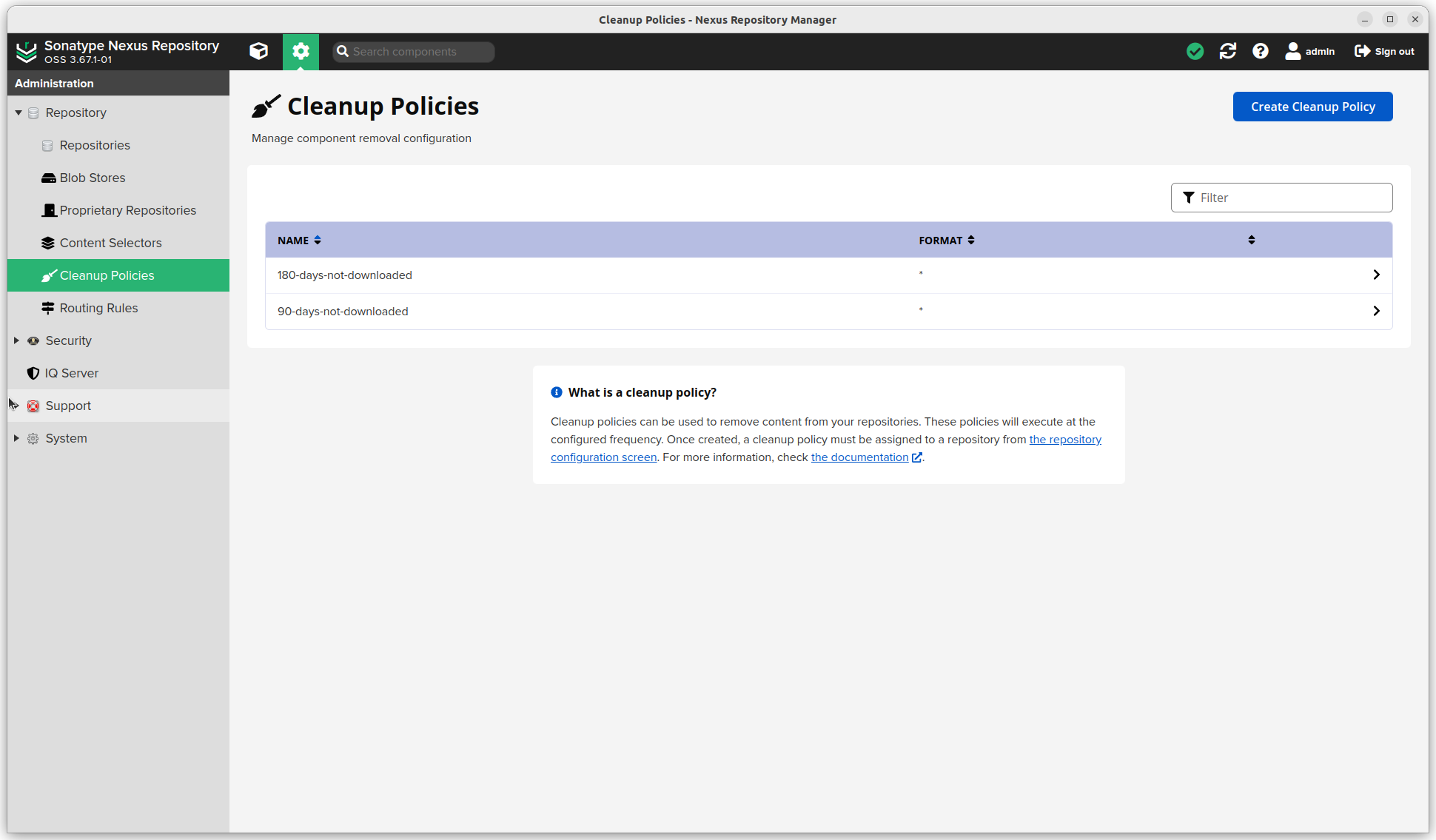Click the large broom icon beside page title
The width and height of the screenshot is (1436, 840).
click(x=266, y=107)
